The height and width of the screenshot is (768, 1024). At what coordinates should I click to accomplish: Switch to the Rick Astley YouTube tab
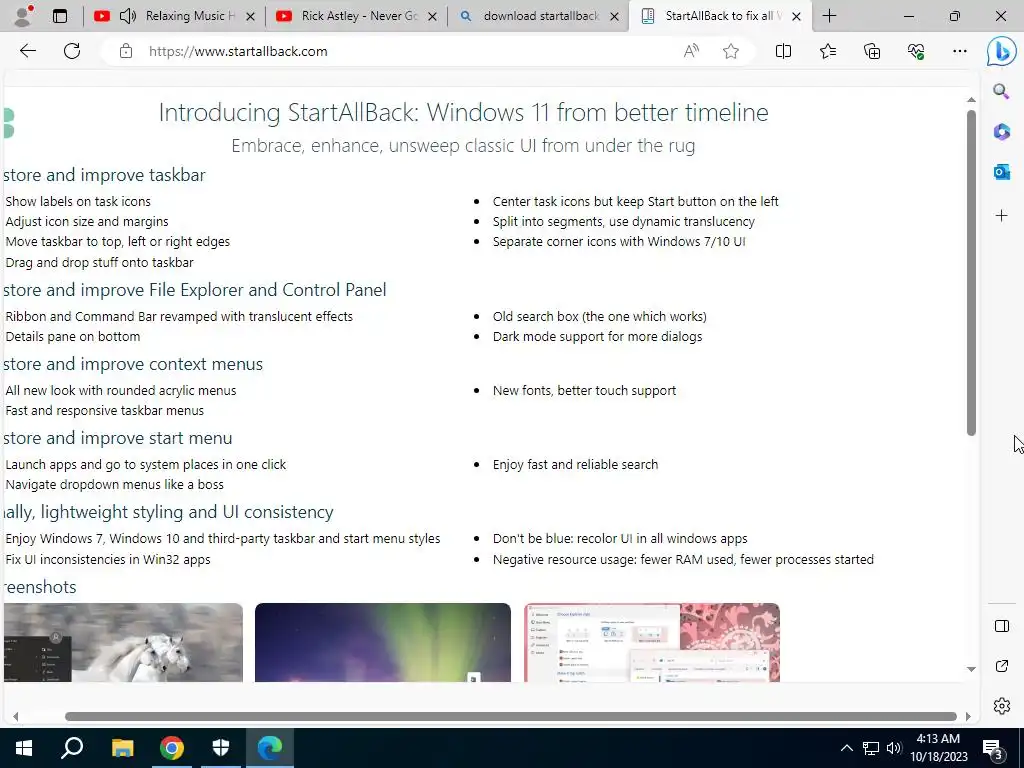(x=356, y=16)
